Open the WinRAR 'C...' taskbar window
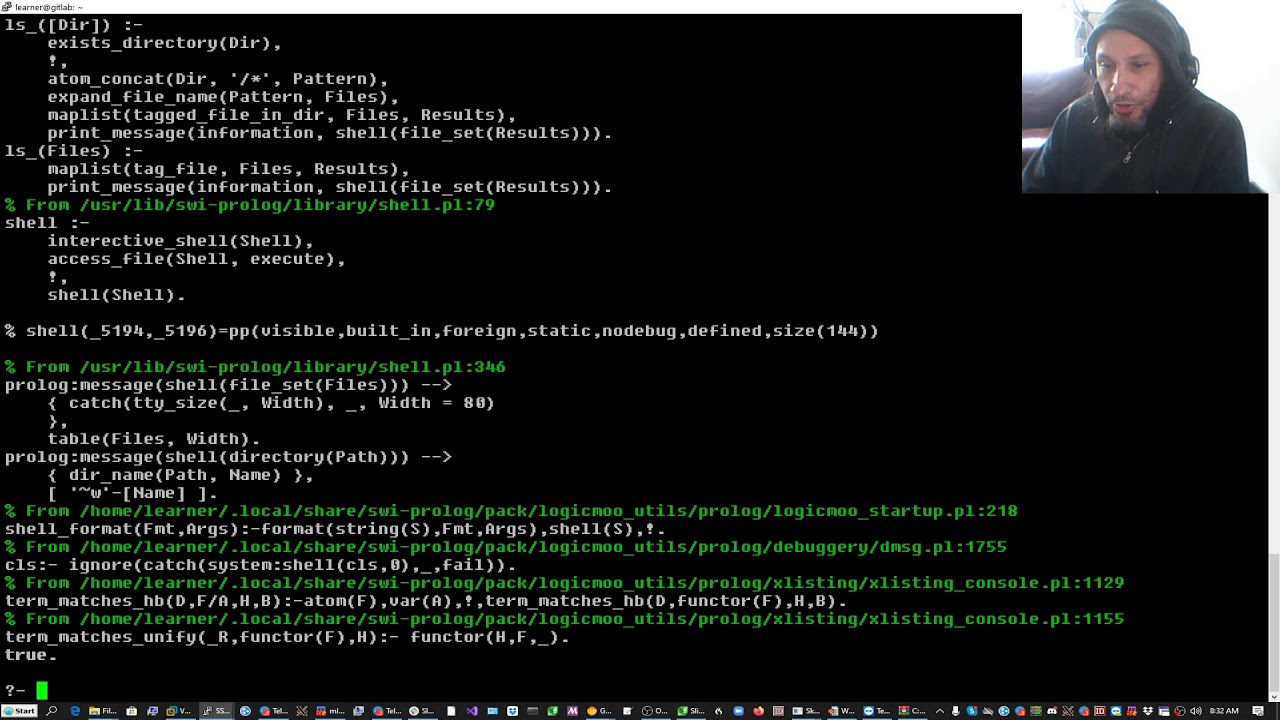1280x720 pixels. (x=912, y=711)
